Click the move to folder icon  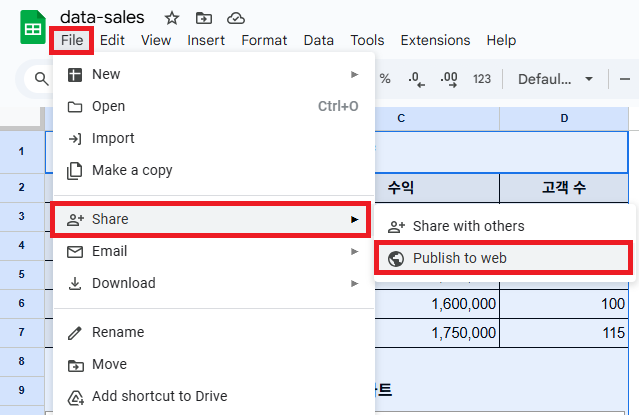click(203, 18)
